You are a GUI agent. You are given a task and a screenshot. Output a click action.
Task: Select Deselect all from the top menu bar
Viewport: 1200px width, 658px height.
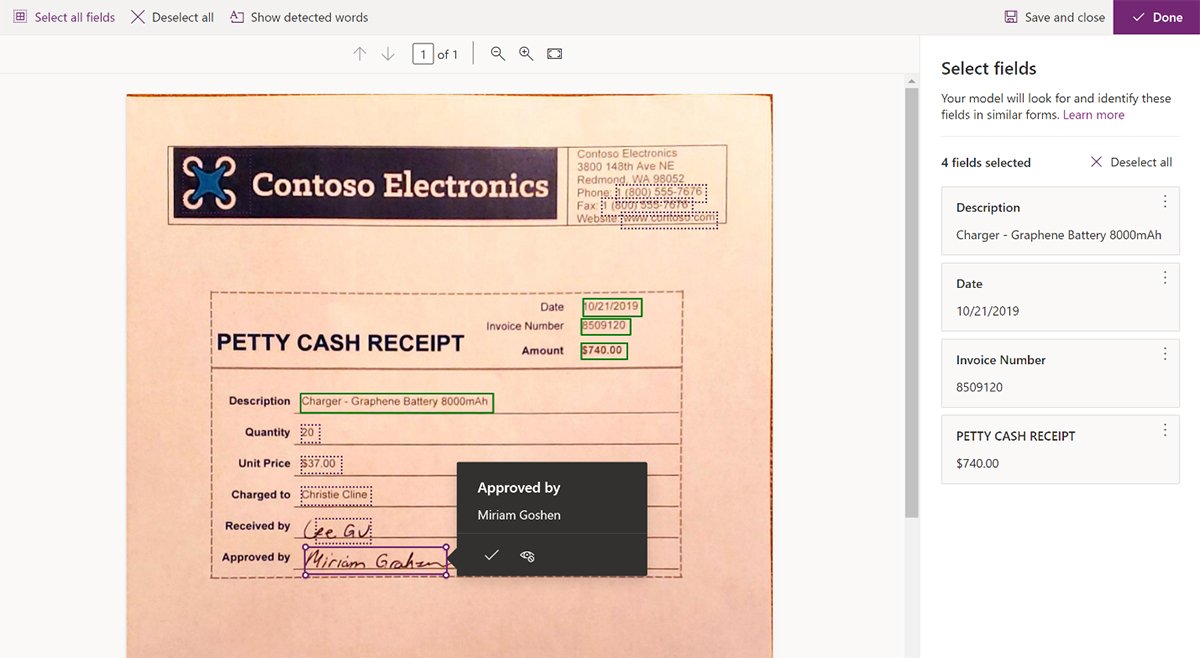pyautogui.click(x=171, y=17)
